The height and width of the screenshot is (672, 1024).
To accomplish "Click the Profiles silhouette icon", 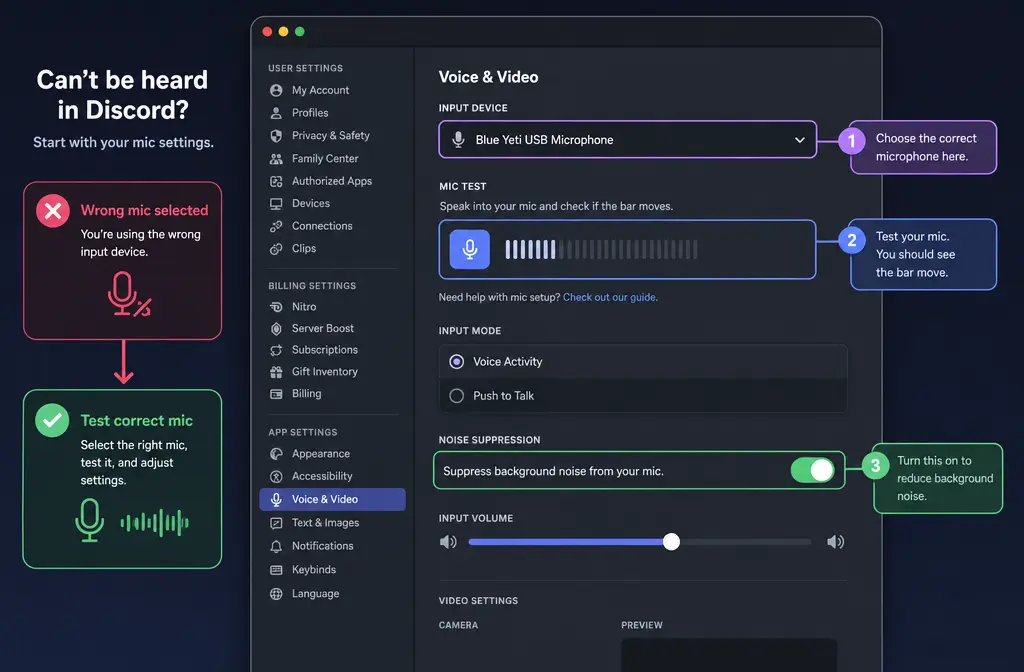I will (276, 113).
